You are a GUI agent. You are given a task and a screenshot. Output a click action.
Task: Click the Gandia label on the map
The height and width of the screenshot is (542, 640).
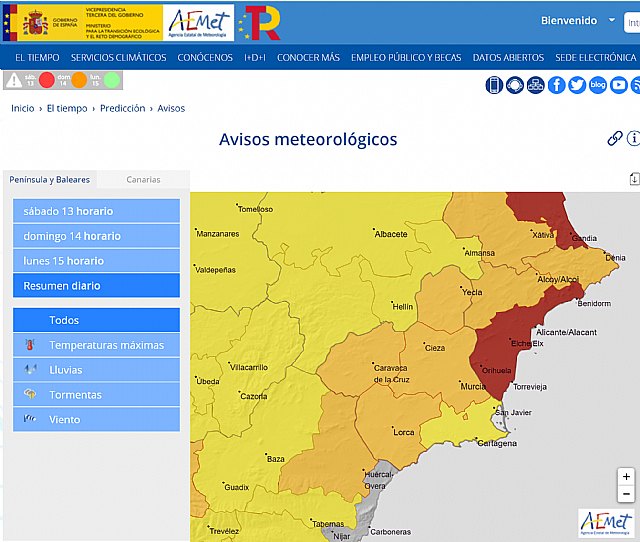coord(584,238)
